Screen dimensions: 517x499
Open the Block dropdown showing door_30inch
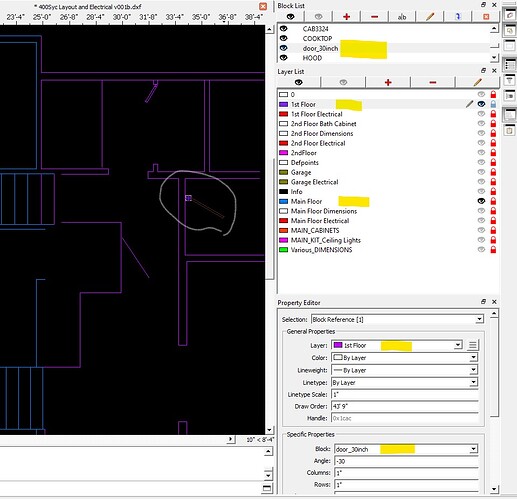406,449
